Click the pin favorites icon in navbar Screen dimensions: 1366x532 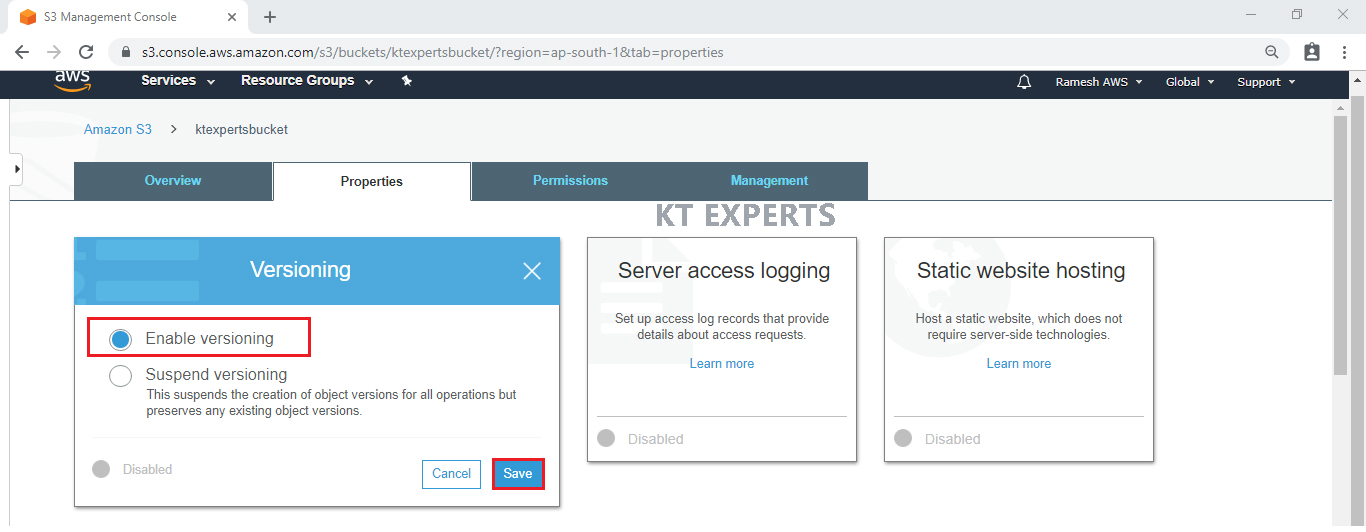pos(407,81)
